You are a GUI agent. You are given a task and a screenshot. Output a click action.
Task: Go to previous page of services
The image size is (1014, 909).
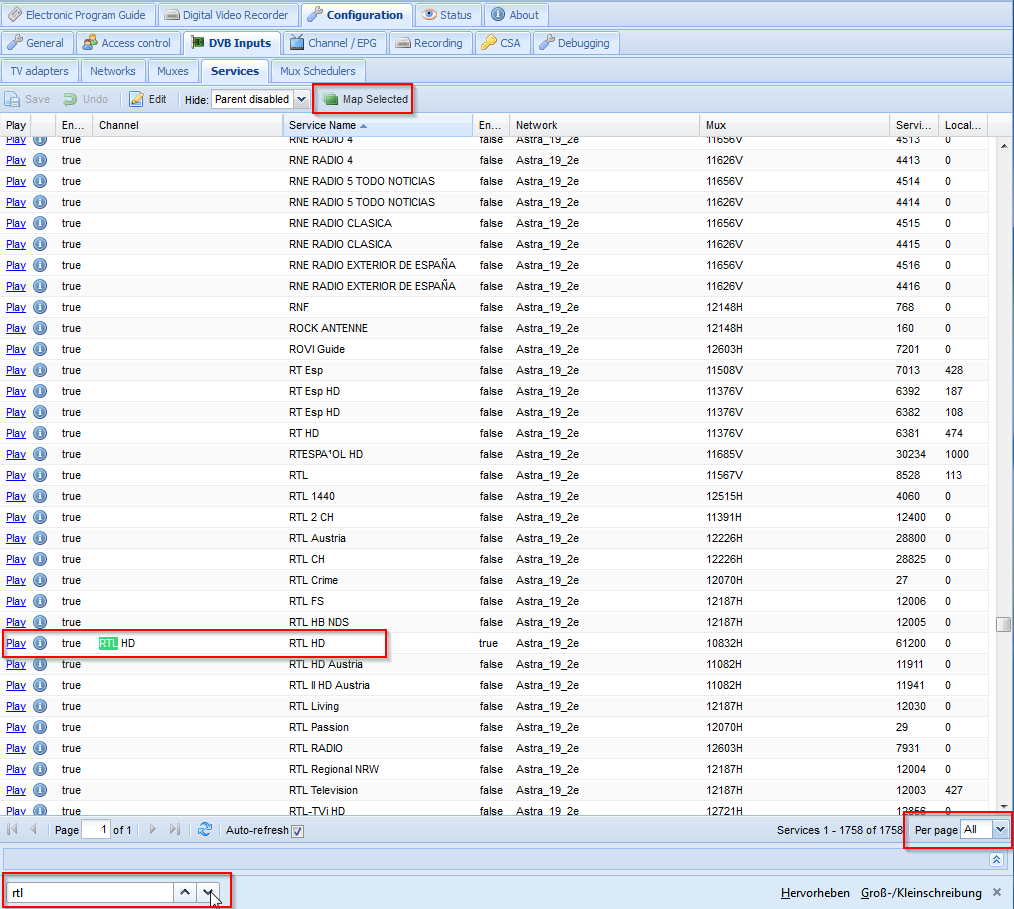pyautogui.click(x=33, y=829)
